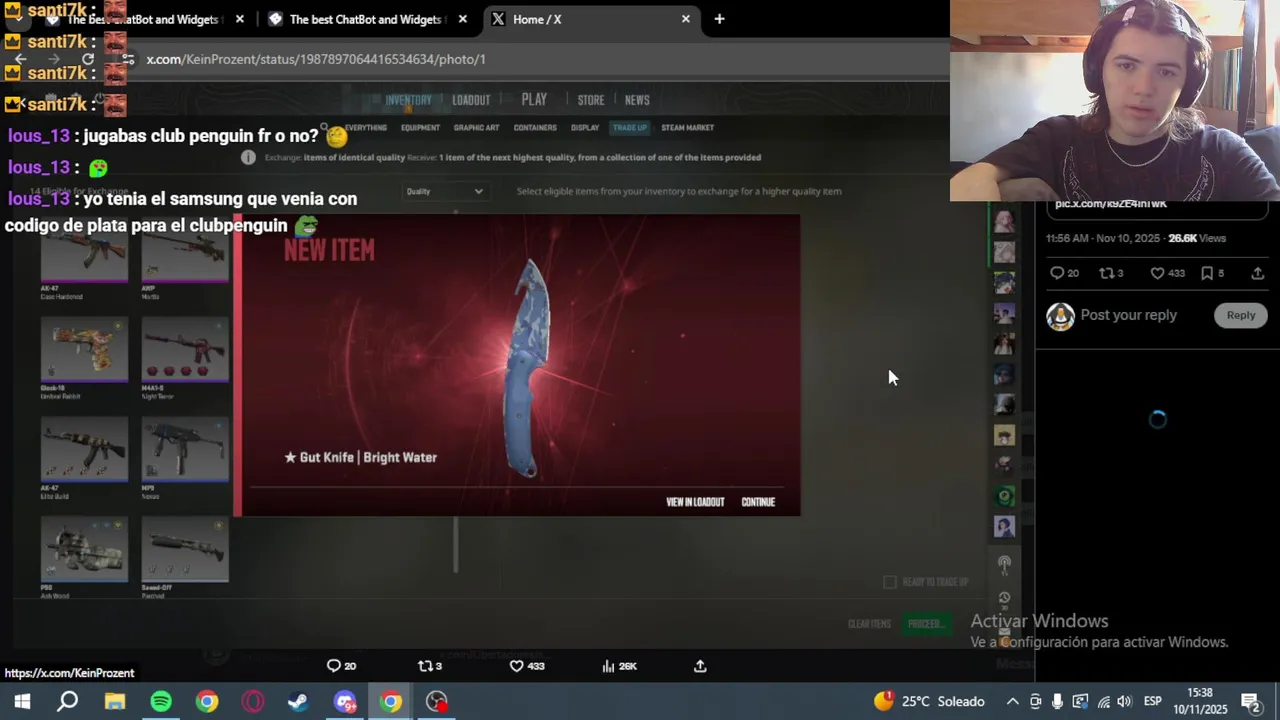The image size is (1280, 720).
Task: Select the GRAPHIC ART inventory filter
Action: coord(476,128)
